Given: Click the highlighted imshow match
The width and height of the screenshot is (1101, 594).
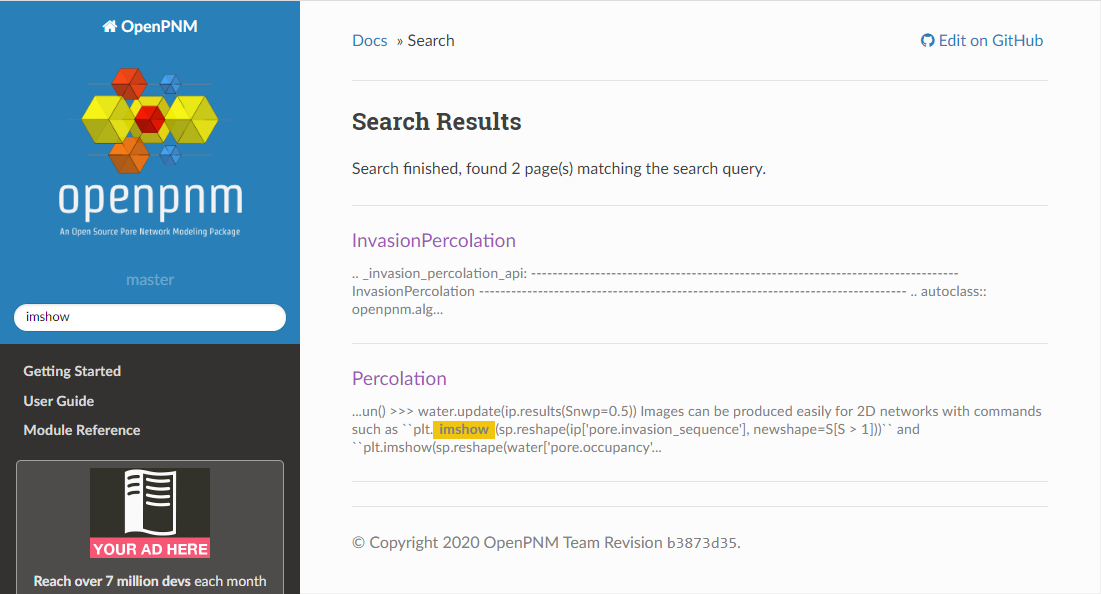Looking at the screenshot, I should pyautogui.click(x=464, y=429).
